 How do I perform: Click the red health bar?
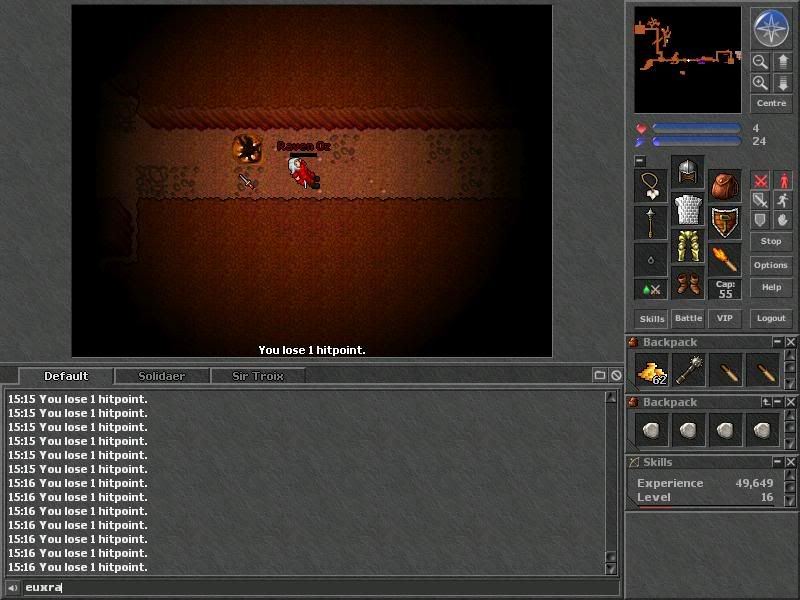696,128
